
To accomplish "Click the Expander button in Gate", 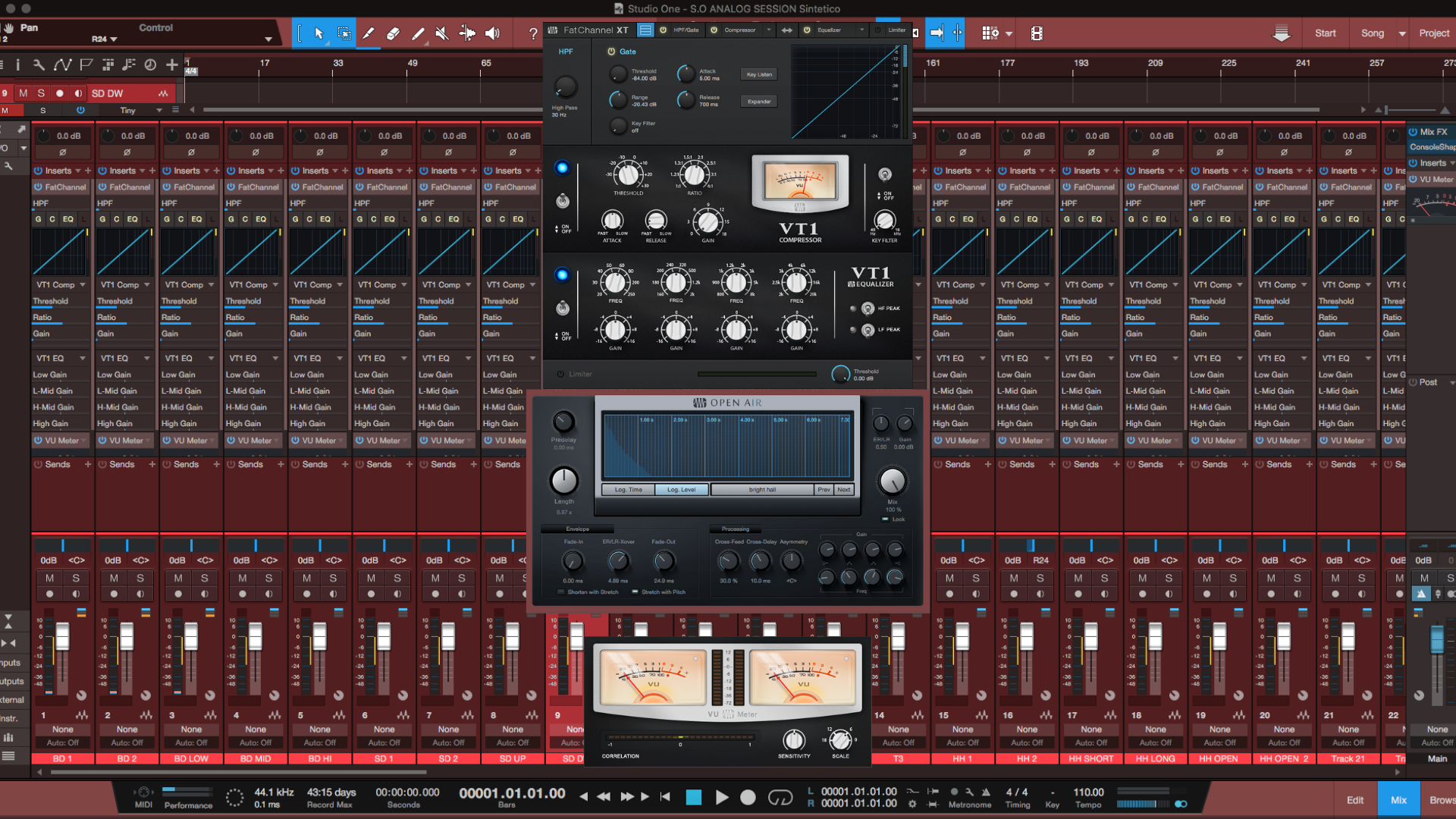I will (759, 102).
